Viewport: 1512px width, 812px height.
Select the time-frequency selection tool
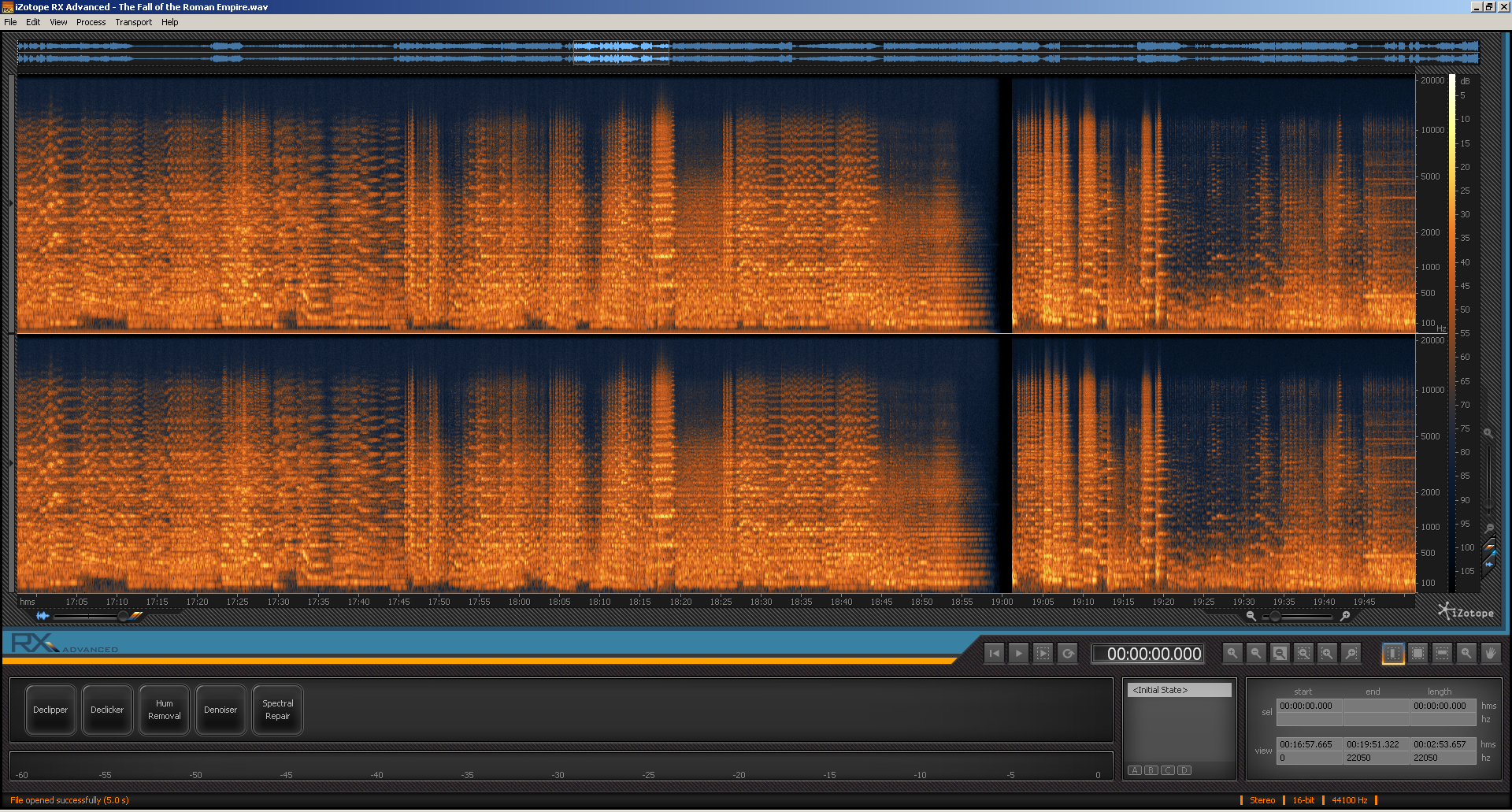tap(1417, 654)
